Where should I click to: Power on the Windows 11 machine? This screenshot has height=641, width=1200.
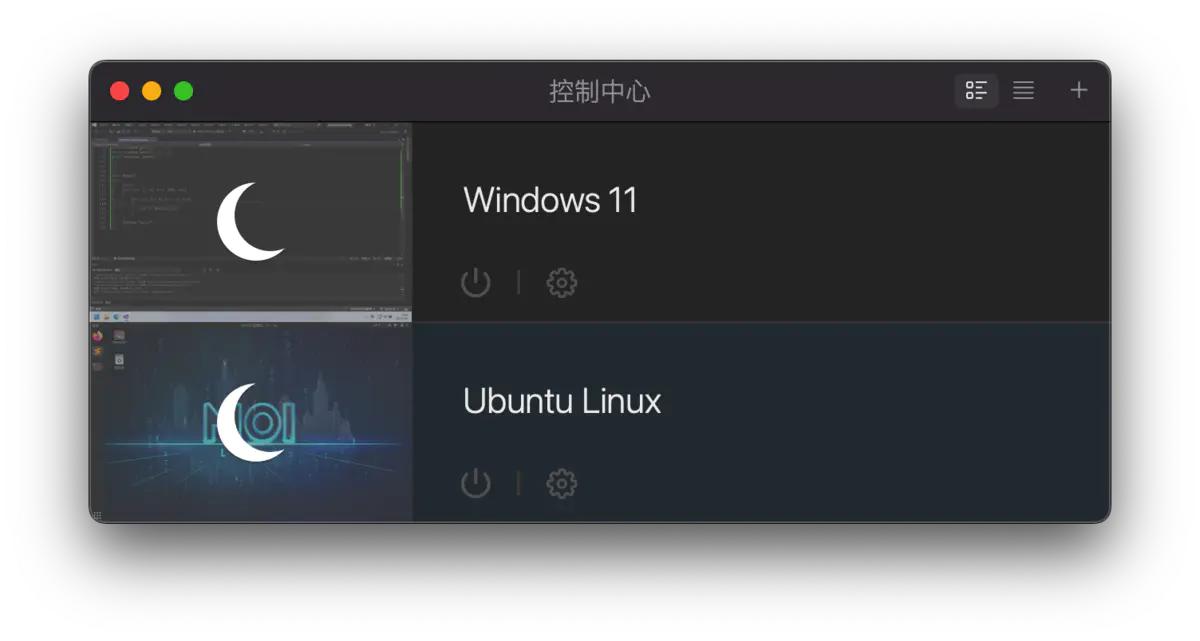[x=476, y=283]
